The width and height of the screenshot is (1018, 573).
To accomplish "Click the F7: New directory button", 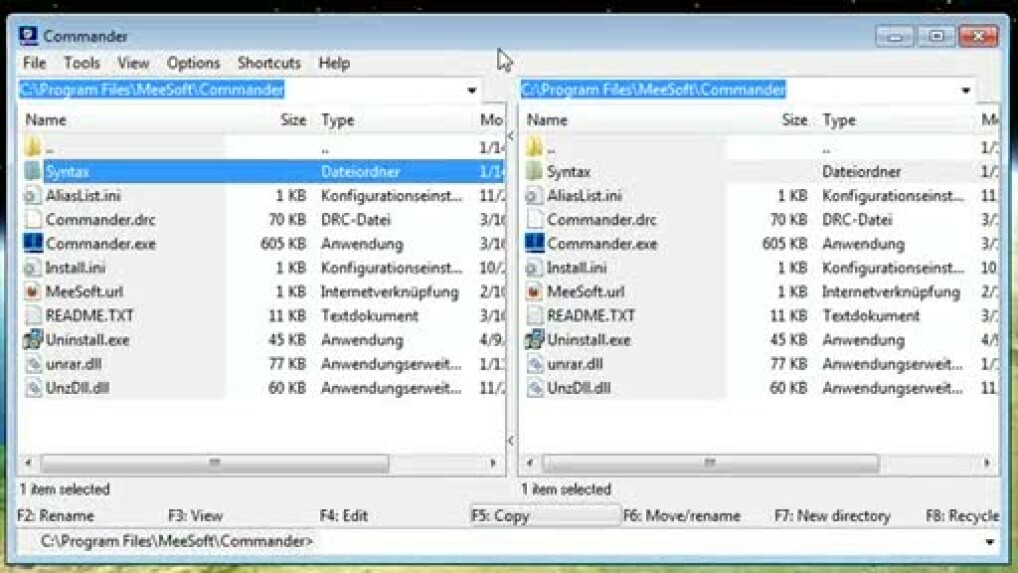I will [832, 516].
